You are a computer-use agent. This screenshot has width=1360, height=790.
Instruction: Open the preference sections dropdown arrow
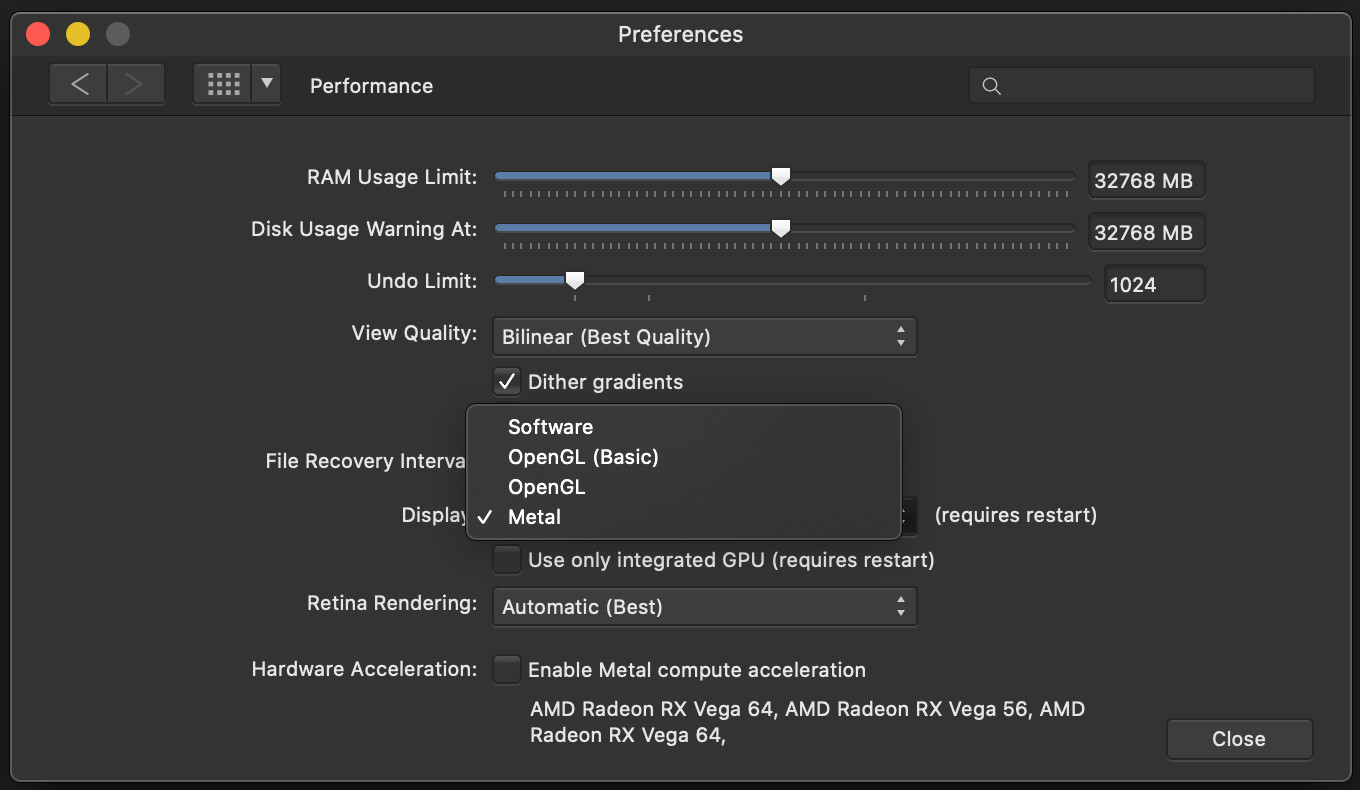(x=266, y=84)
